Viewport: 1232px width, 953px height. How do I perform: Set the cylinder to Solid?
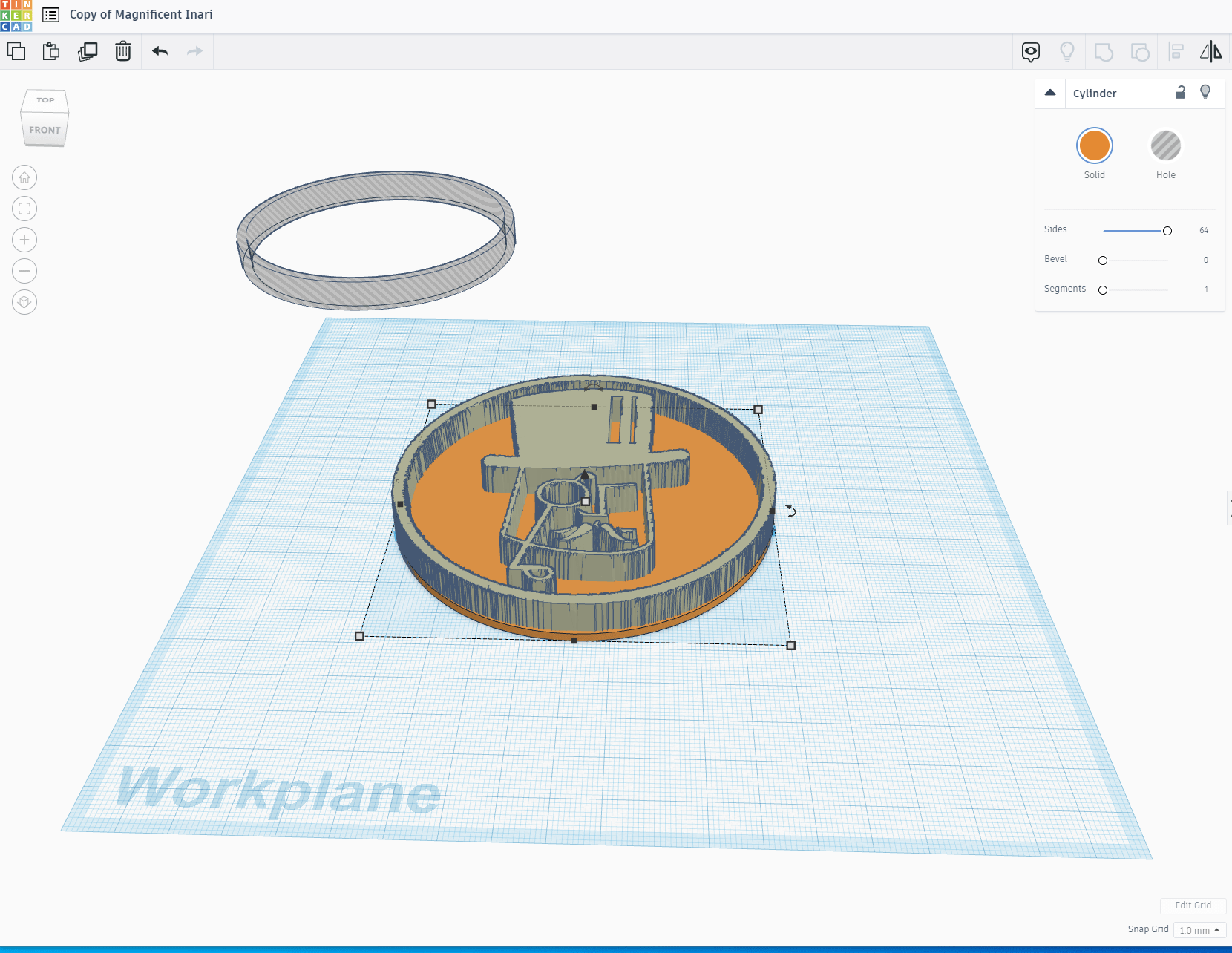coord(1094,145)
